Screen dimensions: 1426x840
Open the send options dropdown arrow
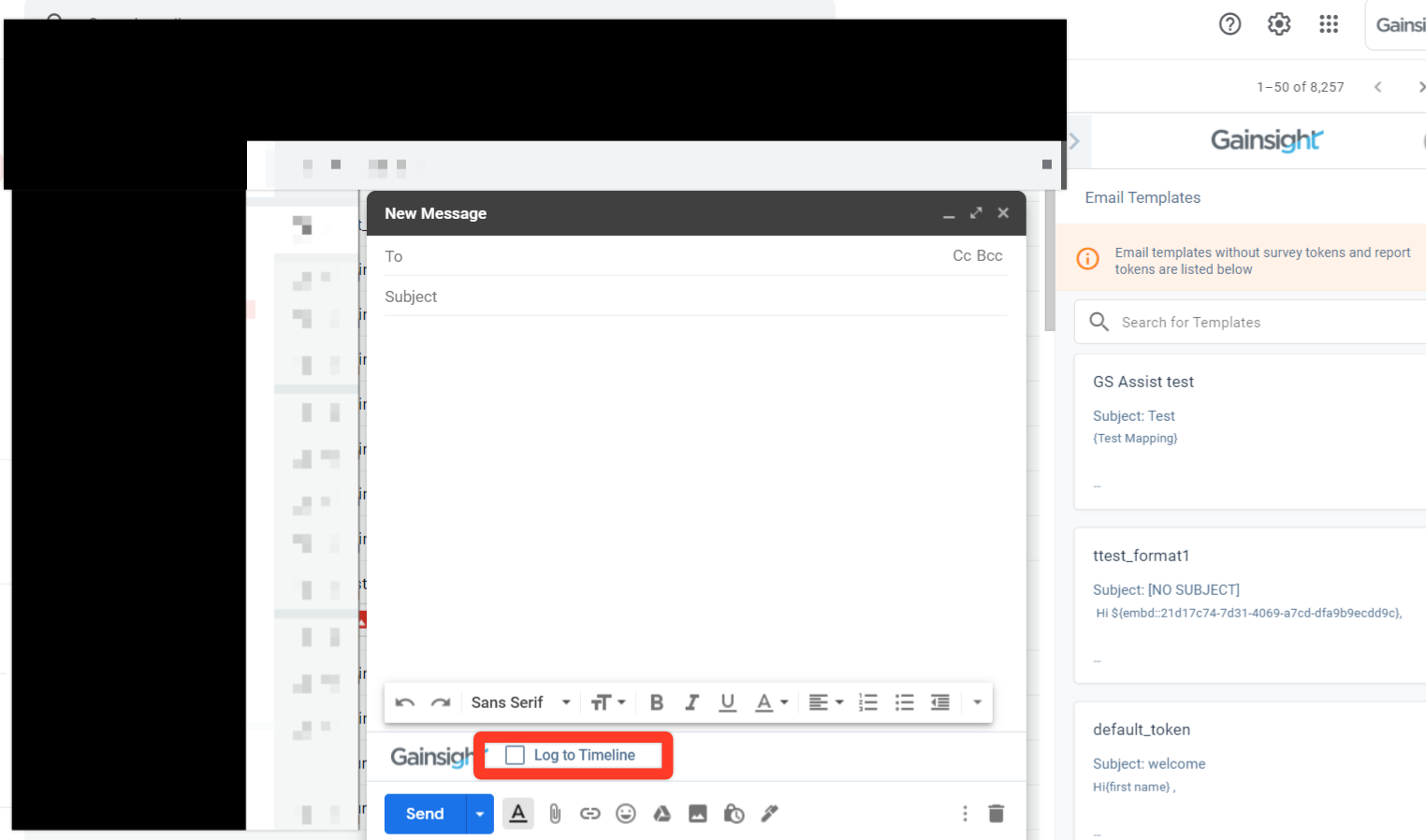480,814
